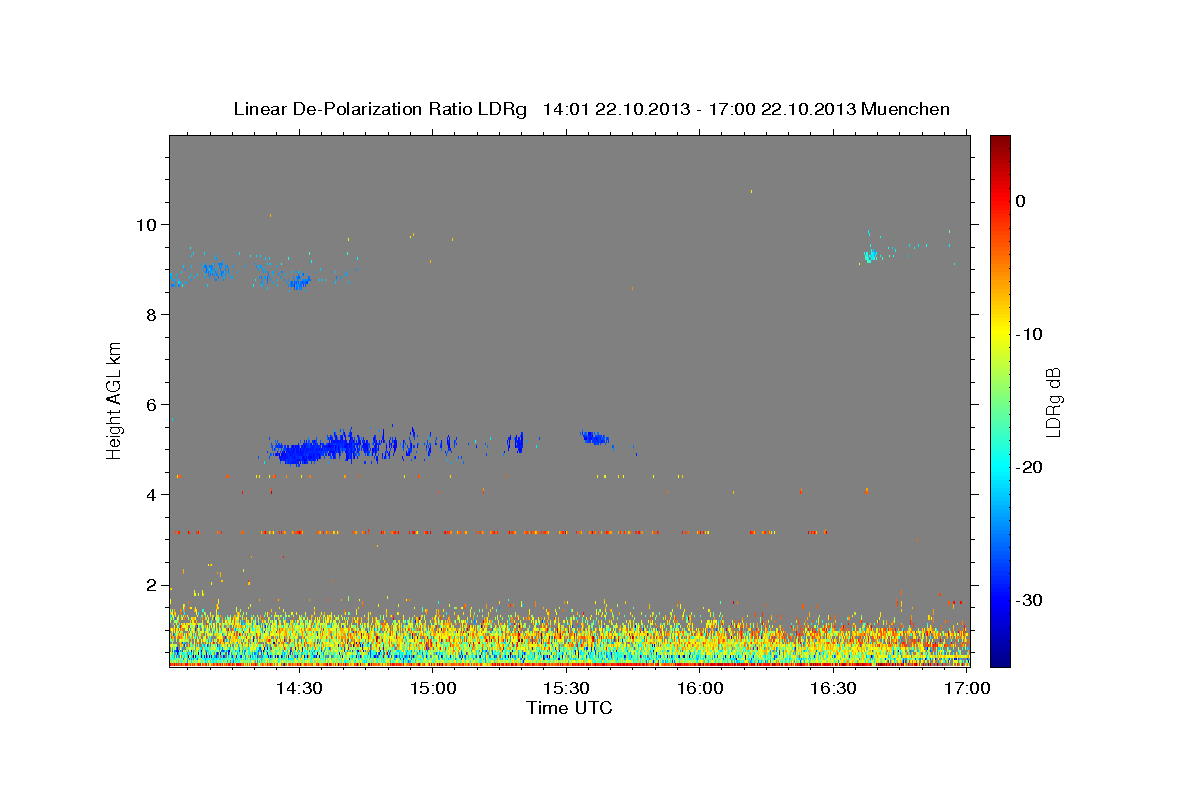Click the 'Time UTC' axis label
The height and width of the screenshot is (800, 1200).
(x=569, y=708)
